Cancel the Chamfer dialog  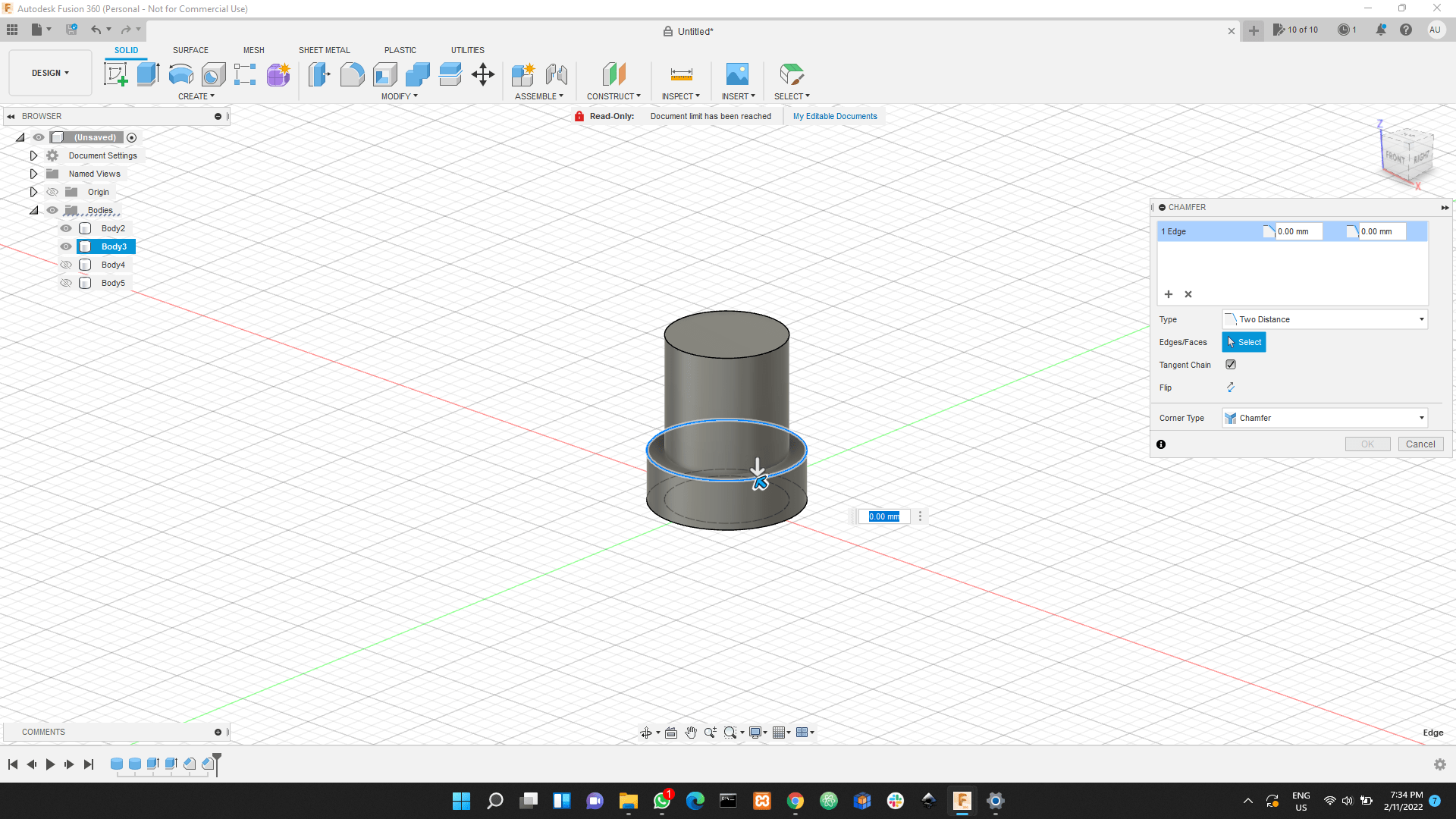1420,444
